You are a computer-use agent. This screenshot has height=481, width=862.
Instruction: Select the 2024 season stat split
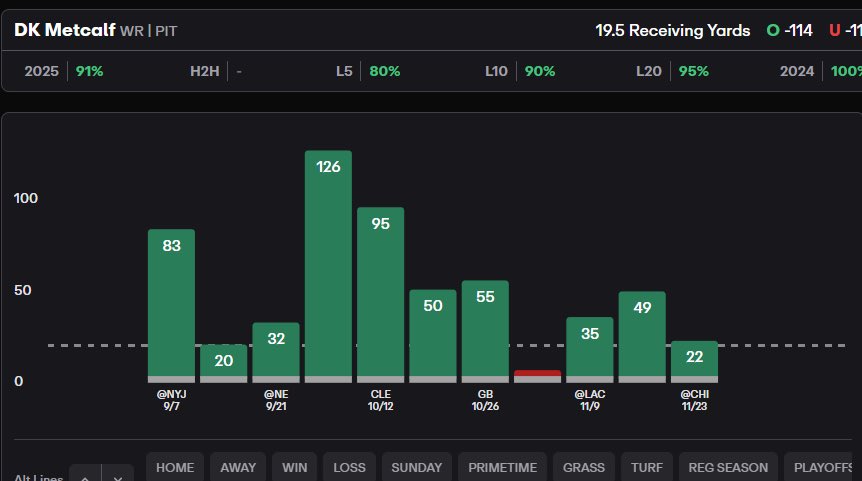[820, 71]
